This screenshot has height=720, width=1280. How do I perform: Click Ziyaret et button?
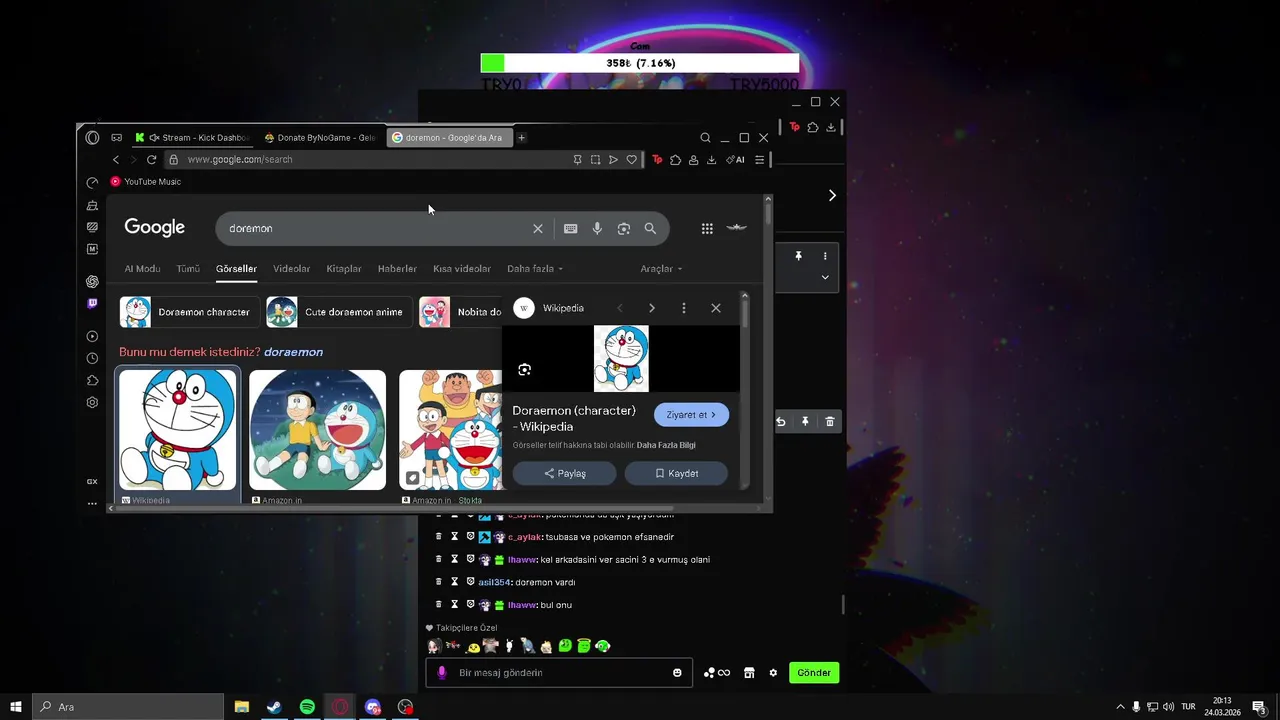[x=691, y=415]
